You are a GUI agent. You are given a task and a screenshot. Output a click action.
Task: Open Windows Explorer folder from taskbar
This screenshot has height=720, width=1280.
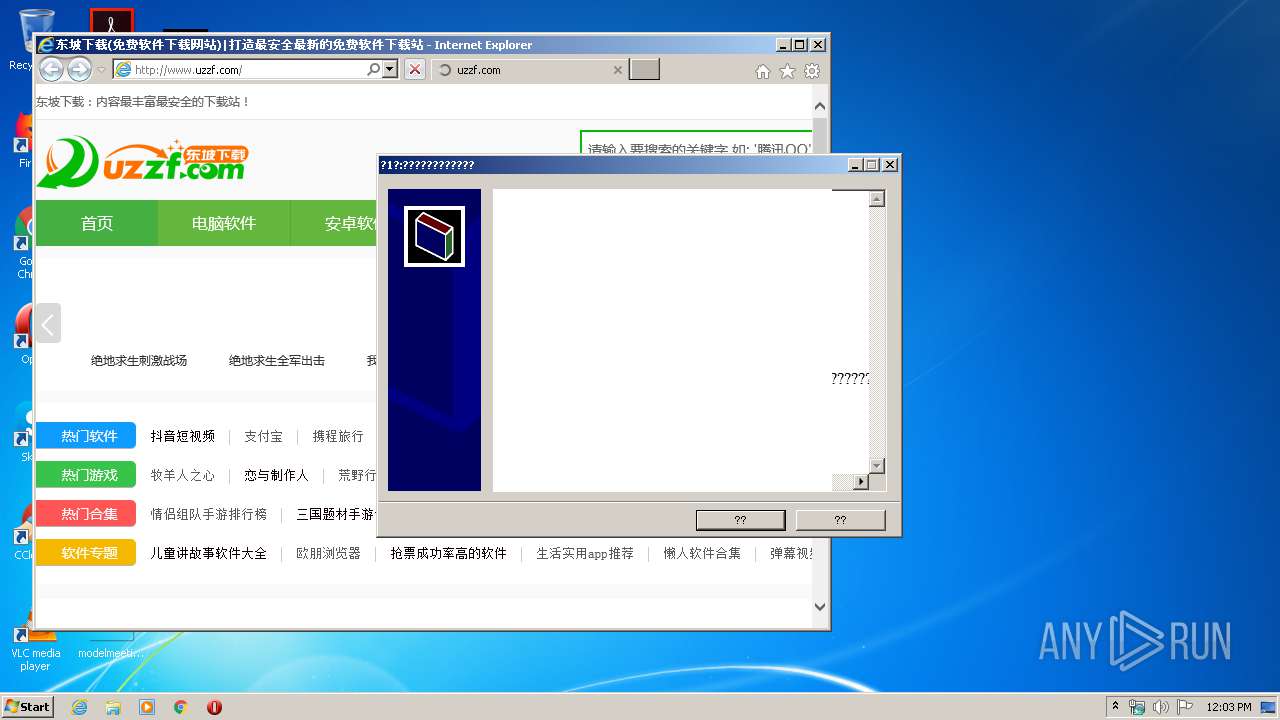click(113, 707)
